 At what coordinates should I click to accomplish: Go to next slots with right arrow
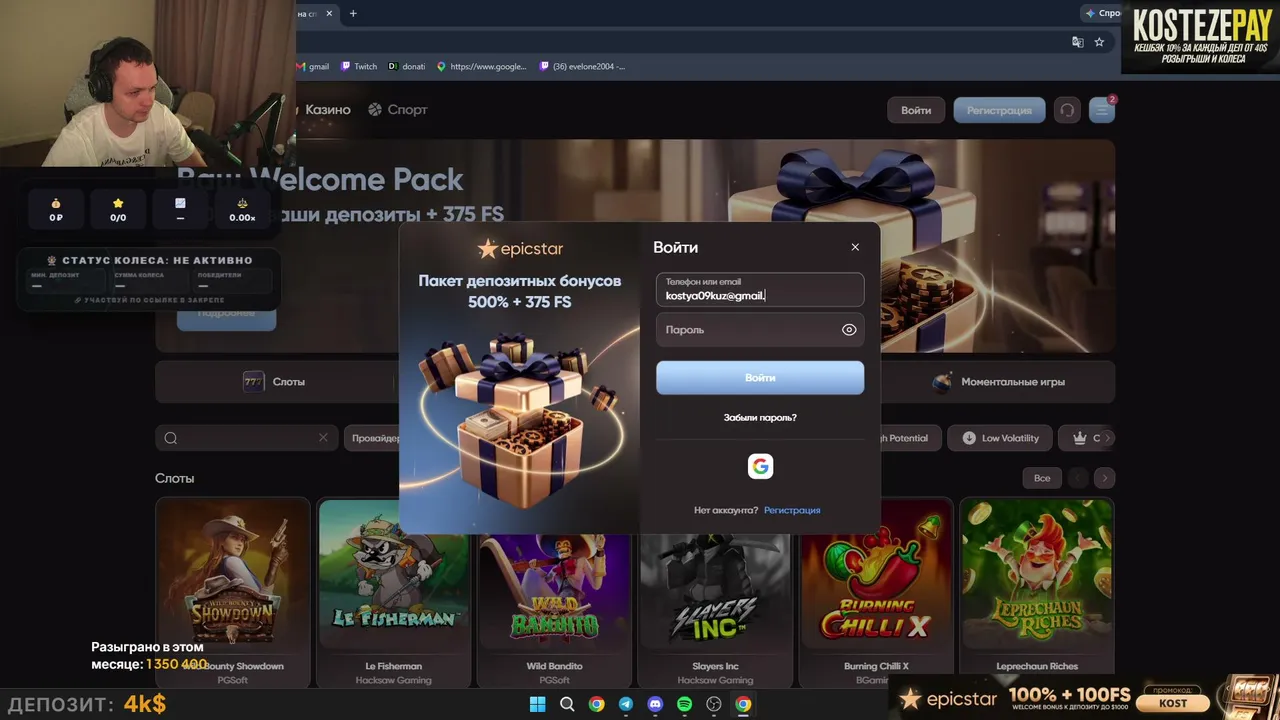1104,478
